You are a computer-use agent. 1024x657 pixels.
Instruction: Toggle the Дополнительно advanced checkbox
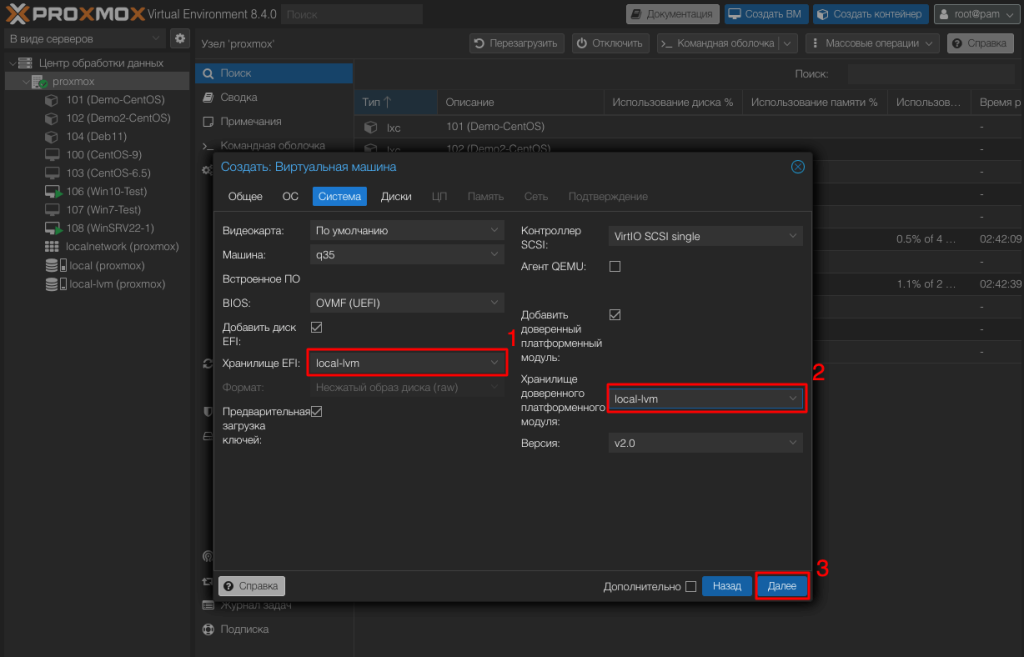pos(690,586)
